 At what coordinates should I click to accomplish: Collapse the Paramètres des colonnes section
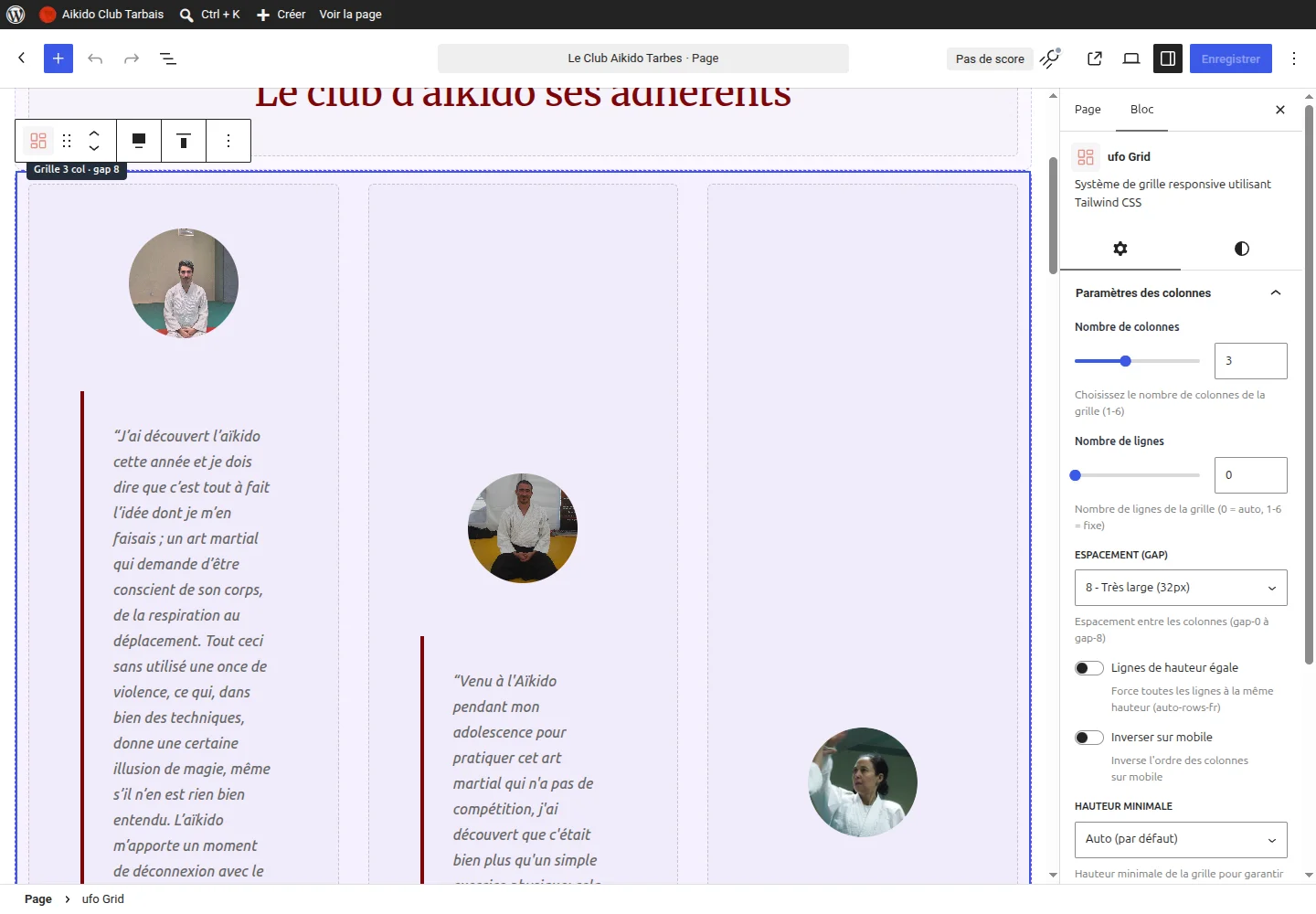tap(1181, 292)
